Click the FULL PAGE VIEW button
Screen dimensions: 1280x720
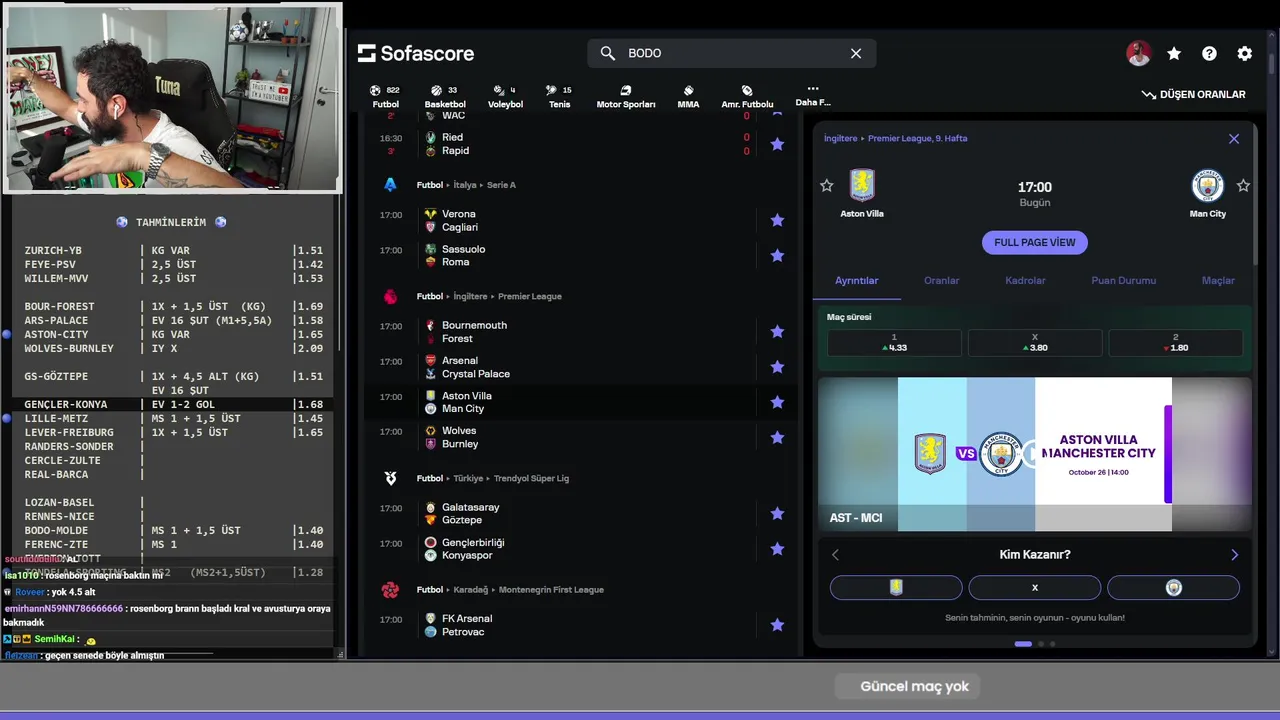pos(1035,242)
